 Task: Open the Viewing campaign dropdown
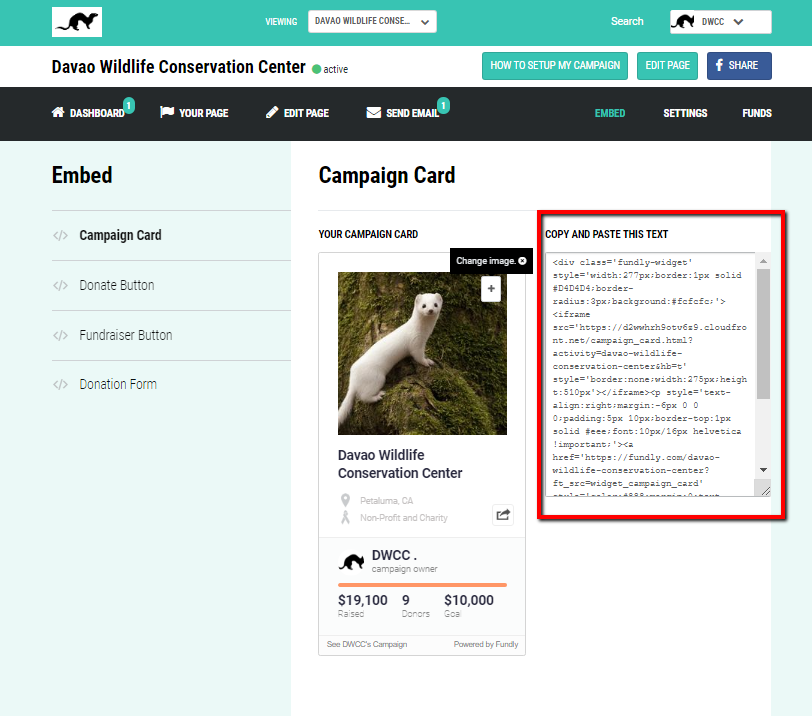[x=372, y=21]
